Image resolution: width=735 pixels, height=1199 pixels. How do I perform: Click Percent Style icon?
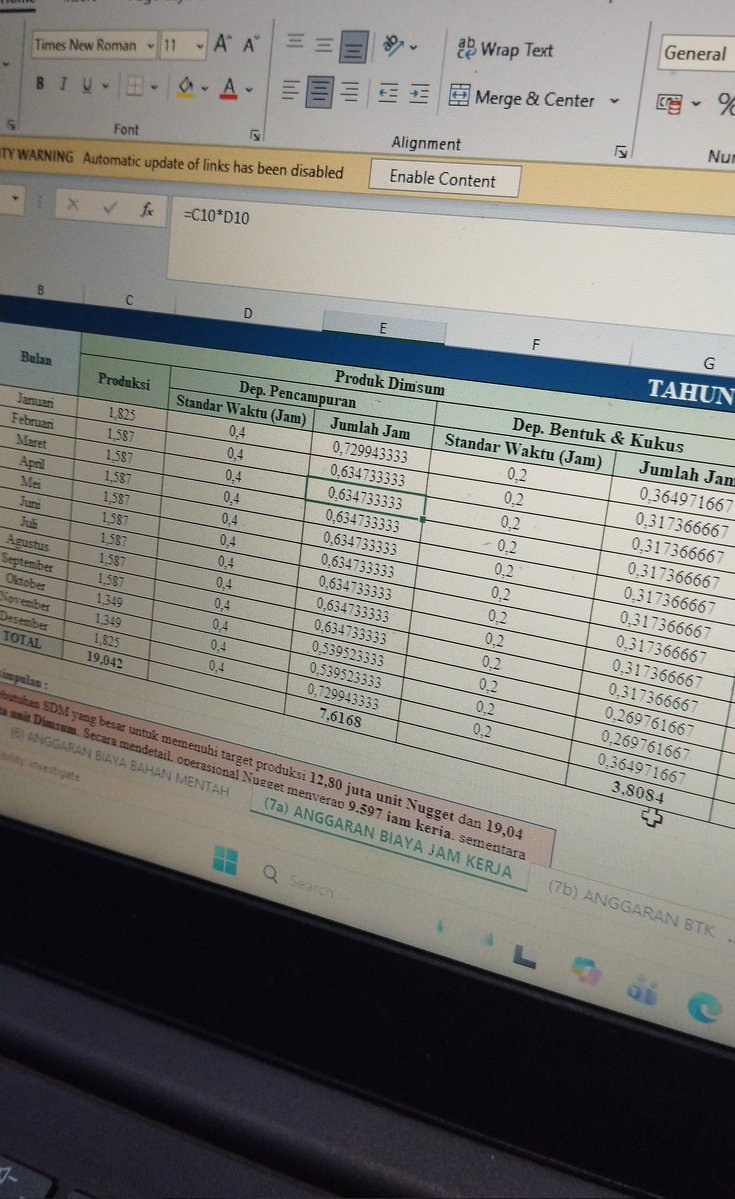[x=725, y=104]
